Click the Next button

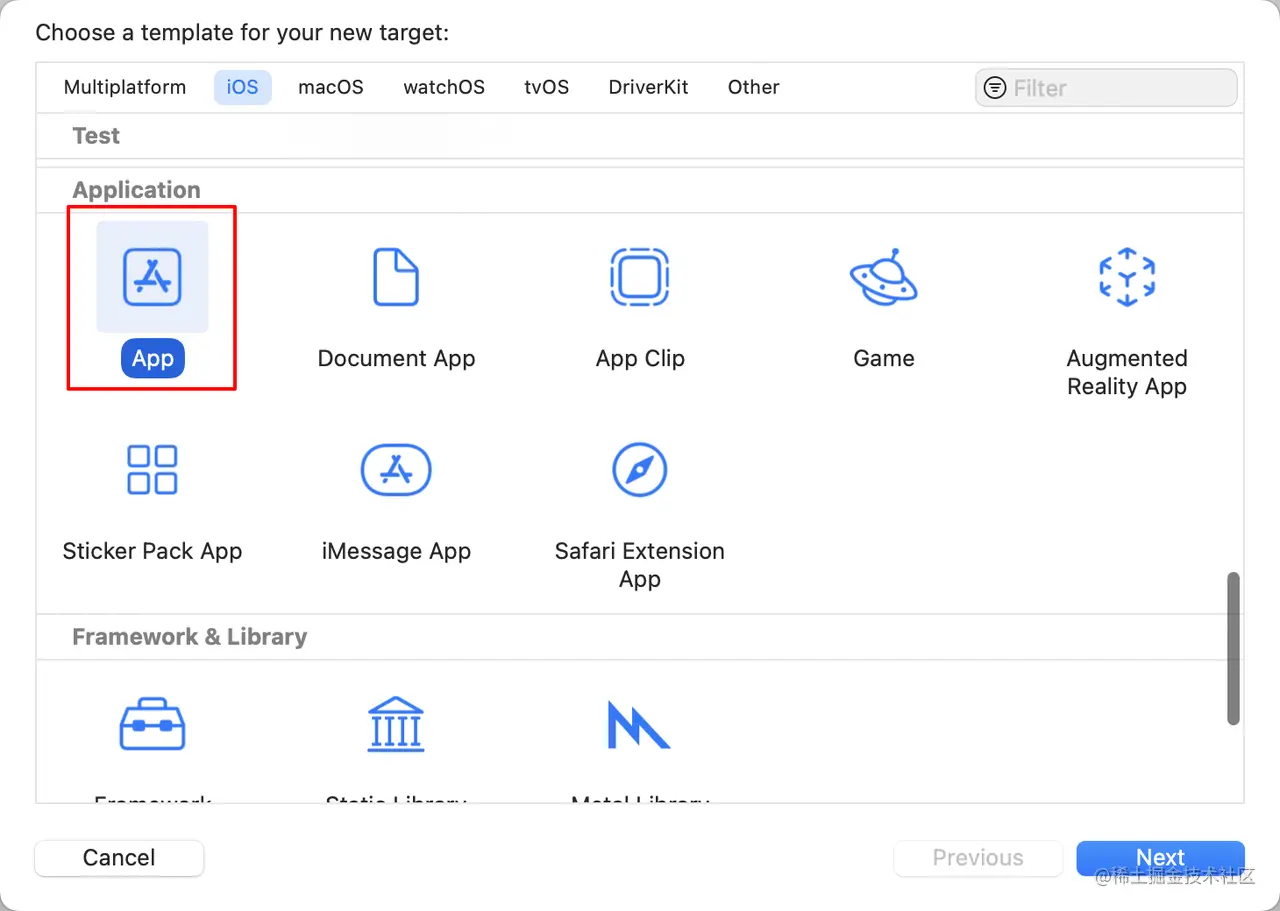tap(1161, 858)
